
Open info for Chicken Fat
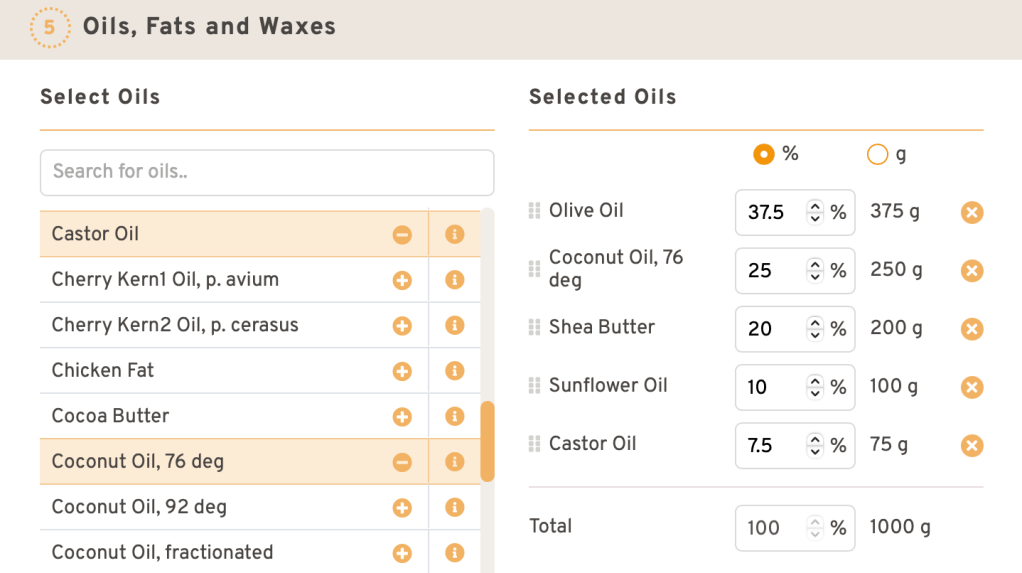pos(455,371)
